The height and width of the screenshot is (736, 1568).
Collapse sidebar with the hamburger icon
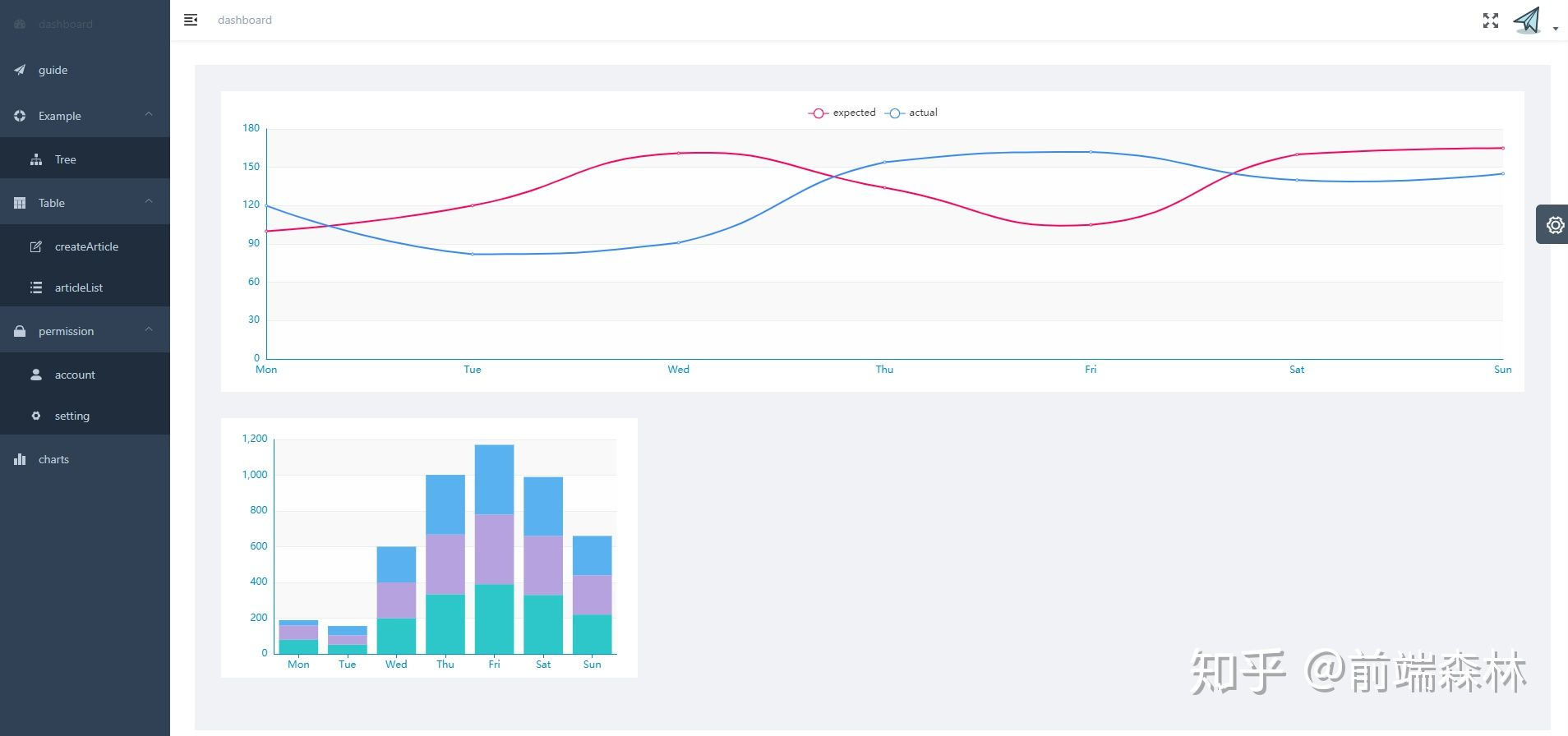tap(191, 20)
